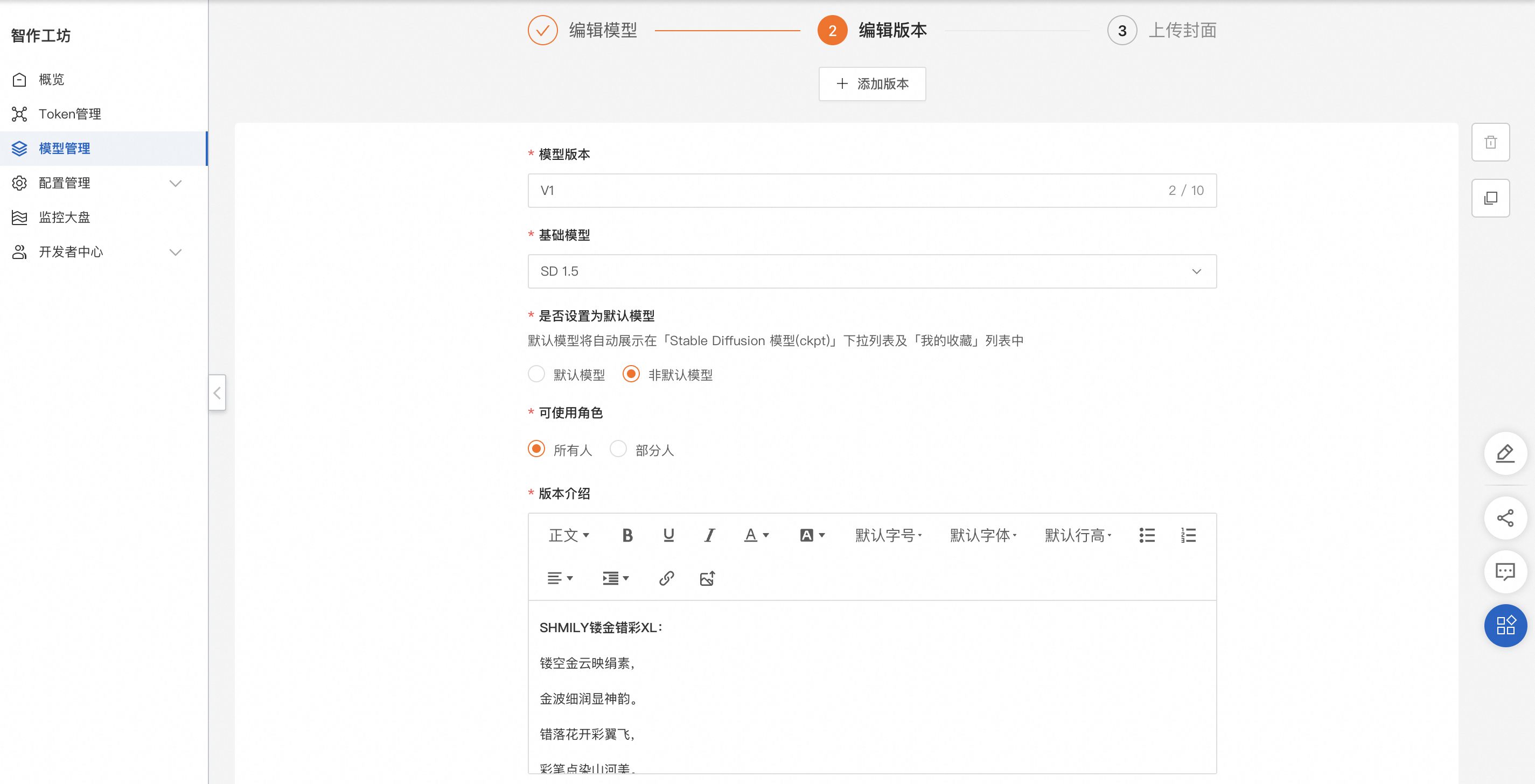Open 概览 in the sidebar
This screenshot has height=784, width=1535.
point(104,79)
